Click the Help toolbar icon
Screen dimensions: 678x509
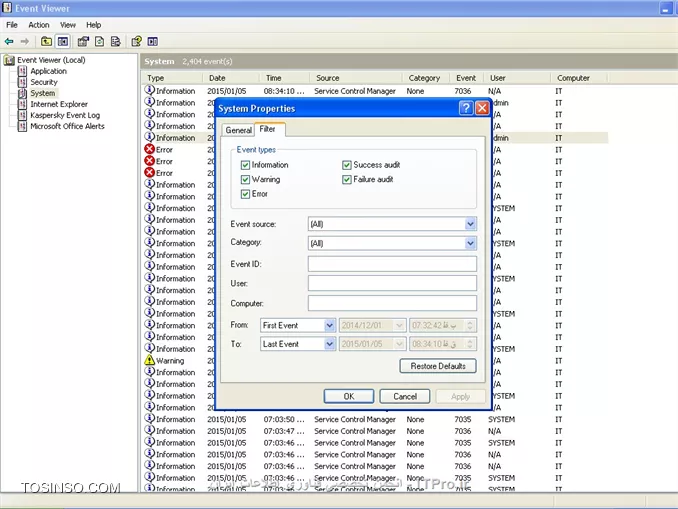(x=137, y=42)
